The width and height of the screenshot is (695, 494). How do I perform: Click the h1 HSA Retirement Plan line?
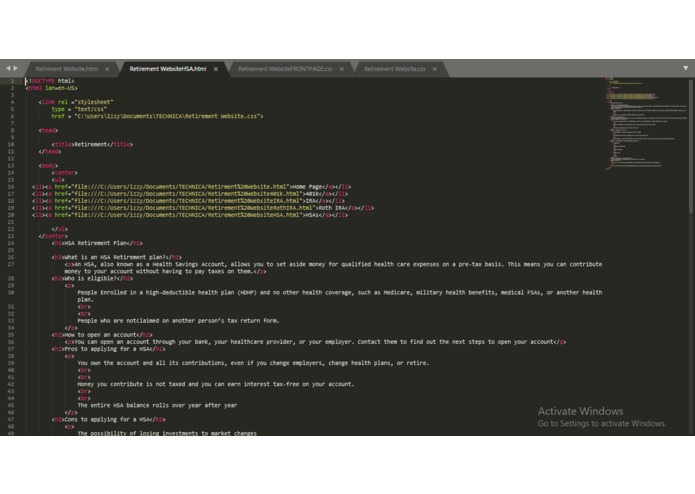pos(97,244)
